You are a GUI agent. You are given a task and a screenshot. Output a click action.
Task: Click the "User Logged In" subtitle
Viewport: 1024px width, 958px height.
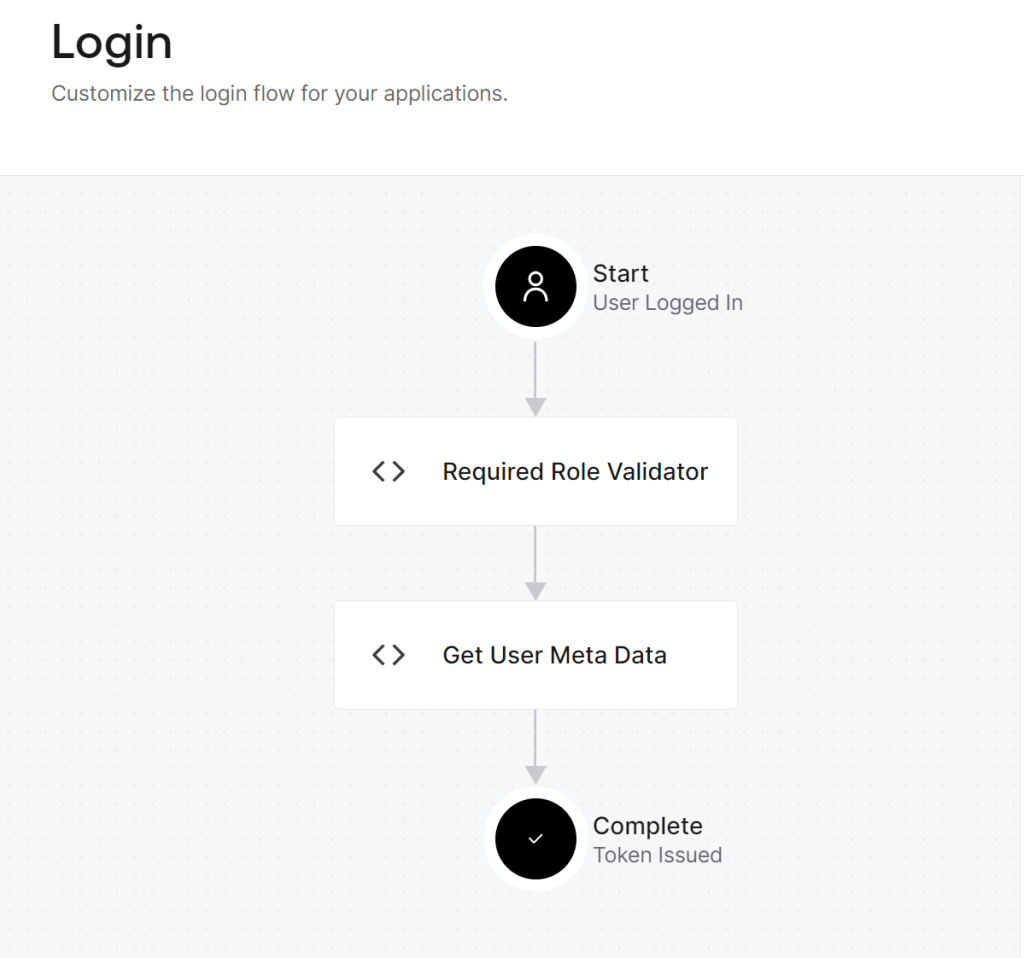click(667, 303)
